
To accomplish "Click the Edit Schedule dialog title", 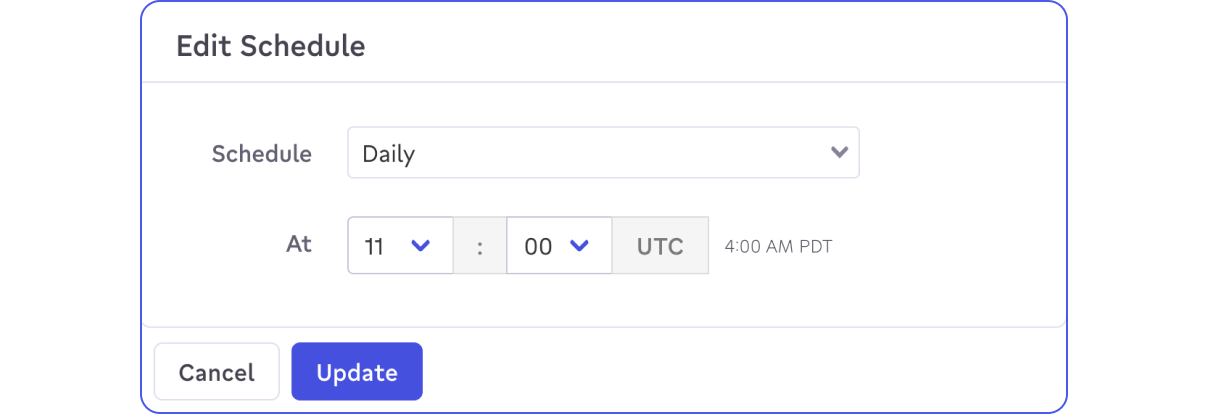I will coord(270,46).
